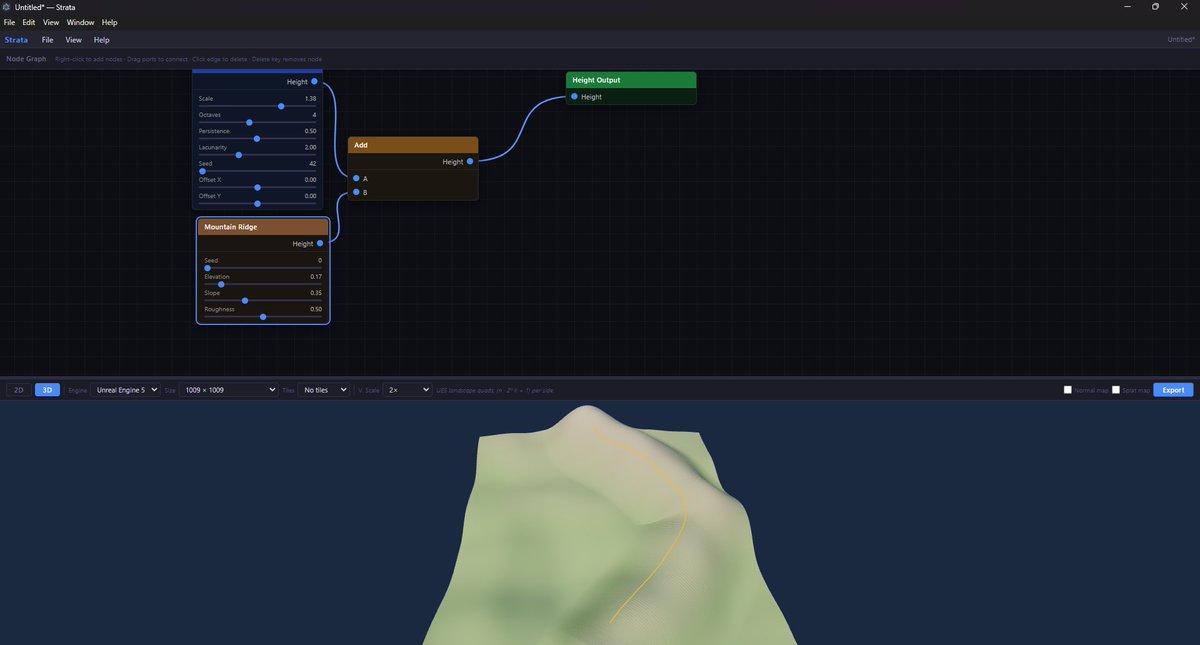Open the Size dropdown showing 1009 × 1009
This screenshot has width=1200, height=645.
(228, 390)
